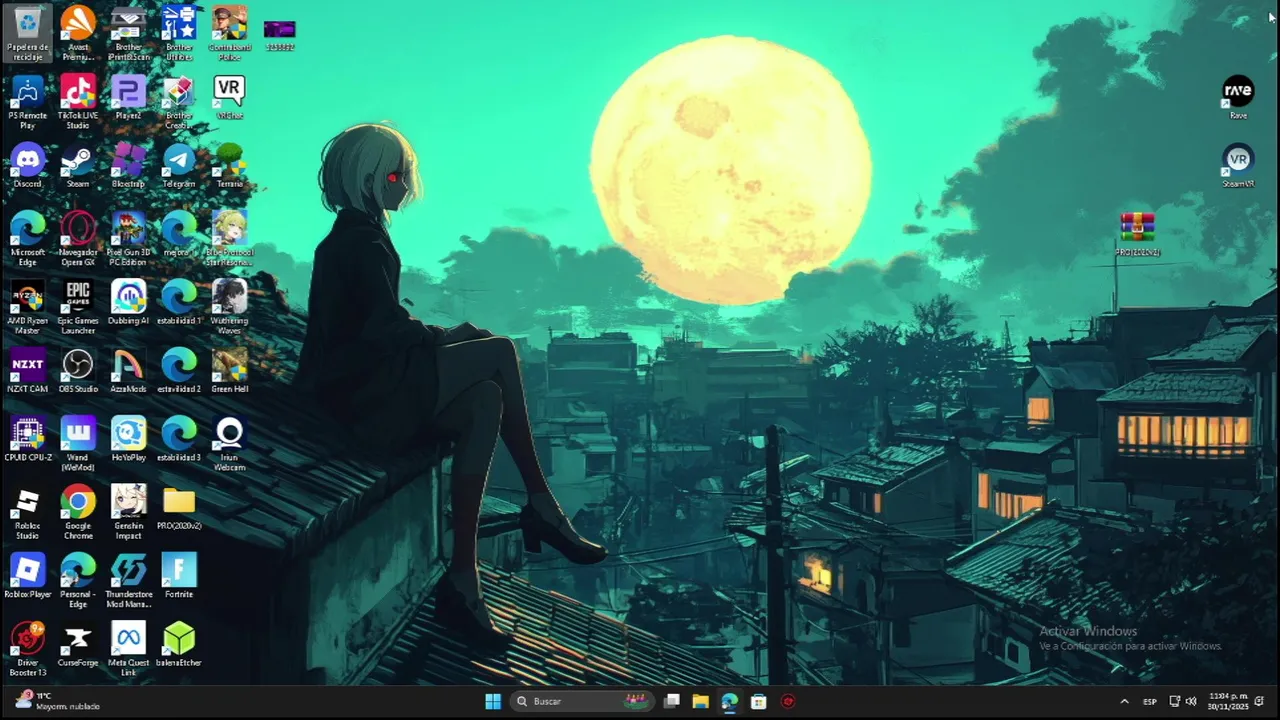Open AMD Ryzen Master shortcut
This screenshot has height=720, width=1280.
tap(28, 306)
